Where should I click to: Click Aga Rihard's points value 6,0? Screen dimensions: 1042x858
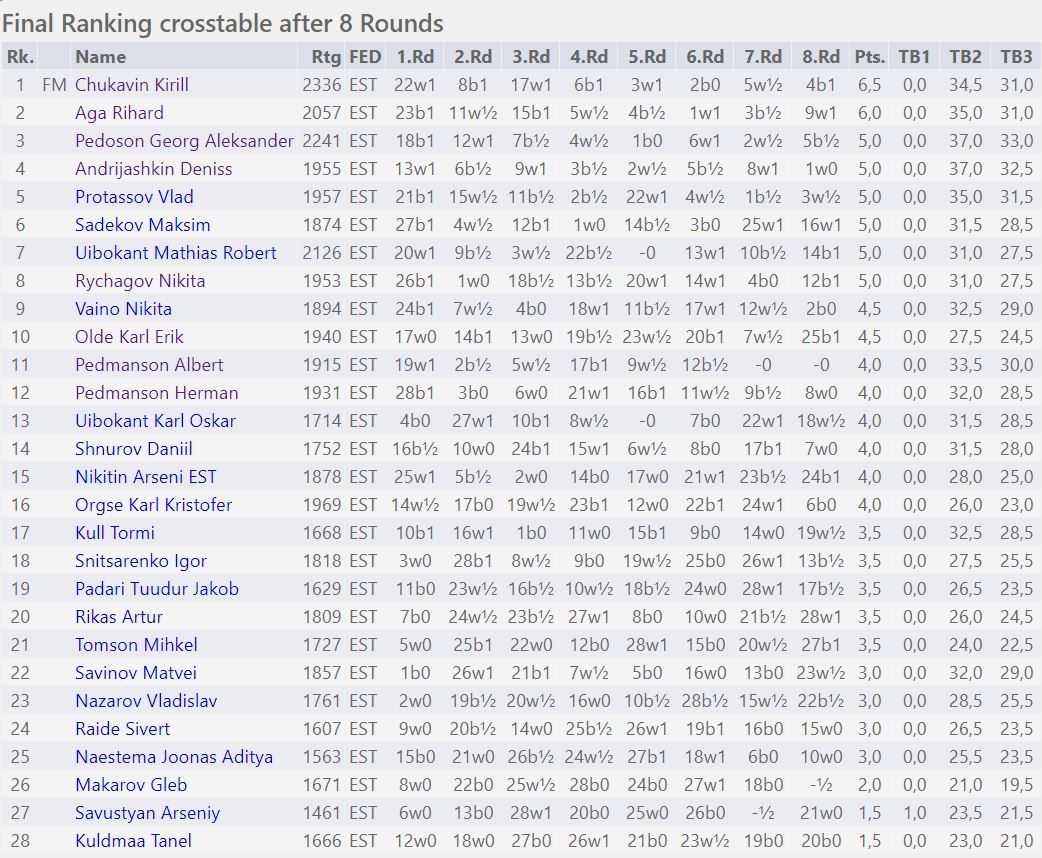tap(869, 113)
